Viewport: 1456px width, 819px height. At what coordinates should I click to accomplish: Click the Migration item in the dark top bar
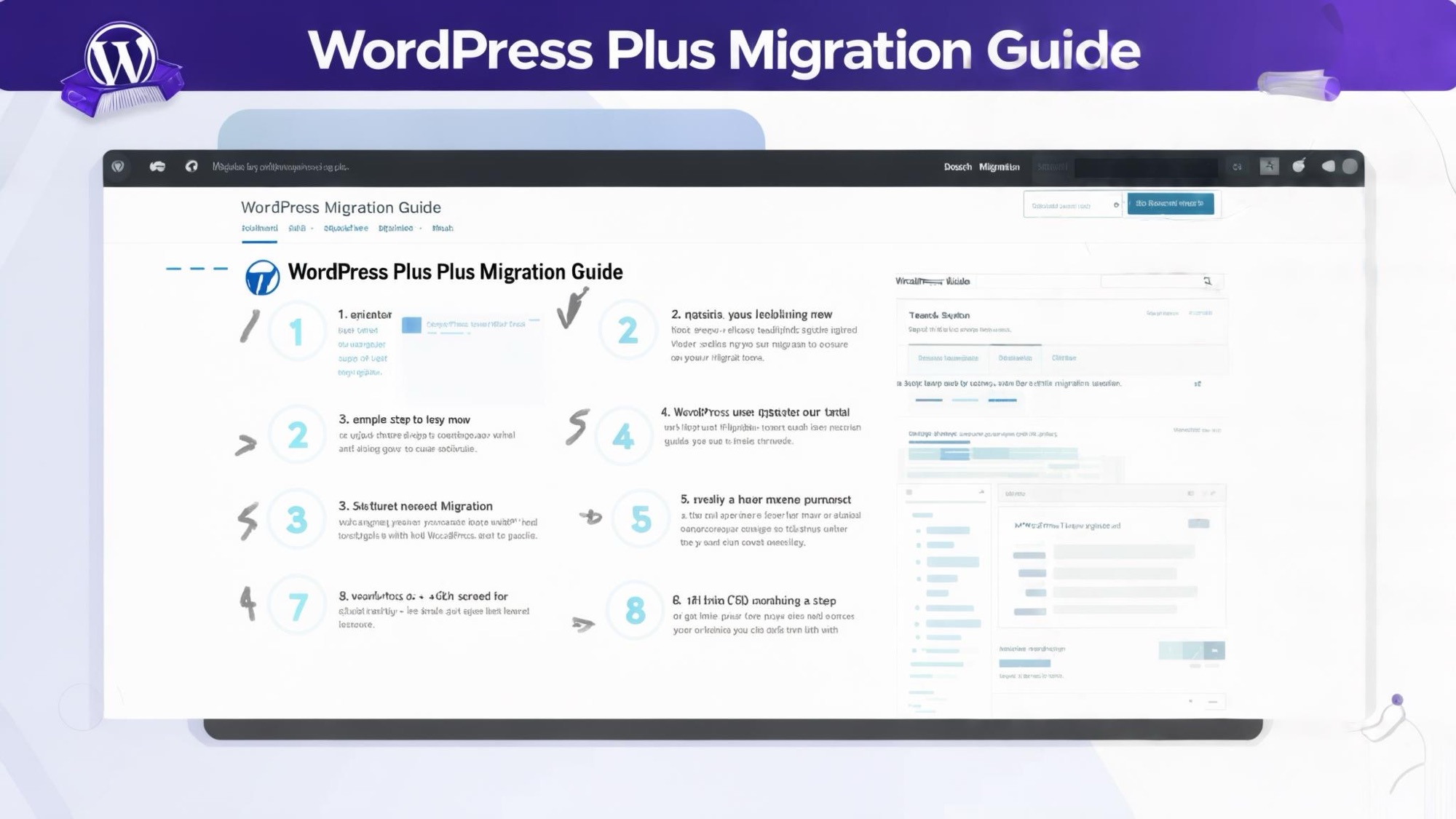click(x=999, y=167)
